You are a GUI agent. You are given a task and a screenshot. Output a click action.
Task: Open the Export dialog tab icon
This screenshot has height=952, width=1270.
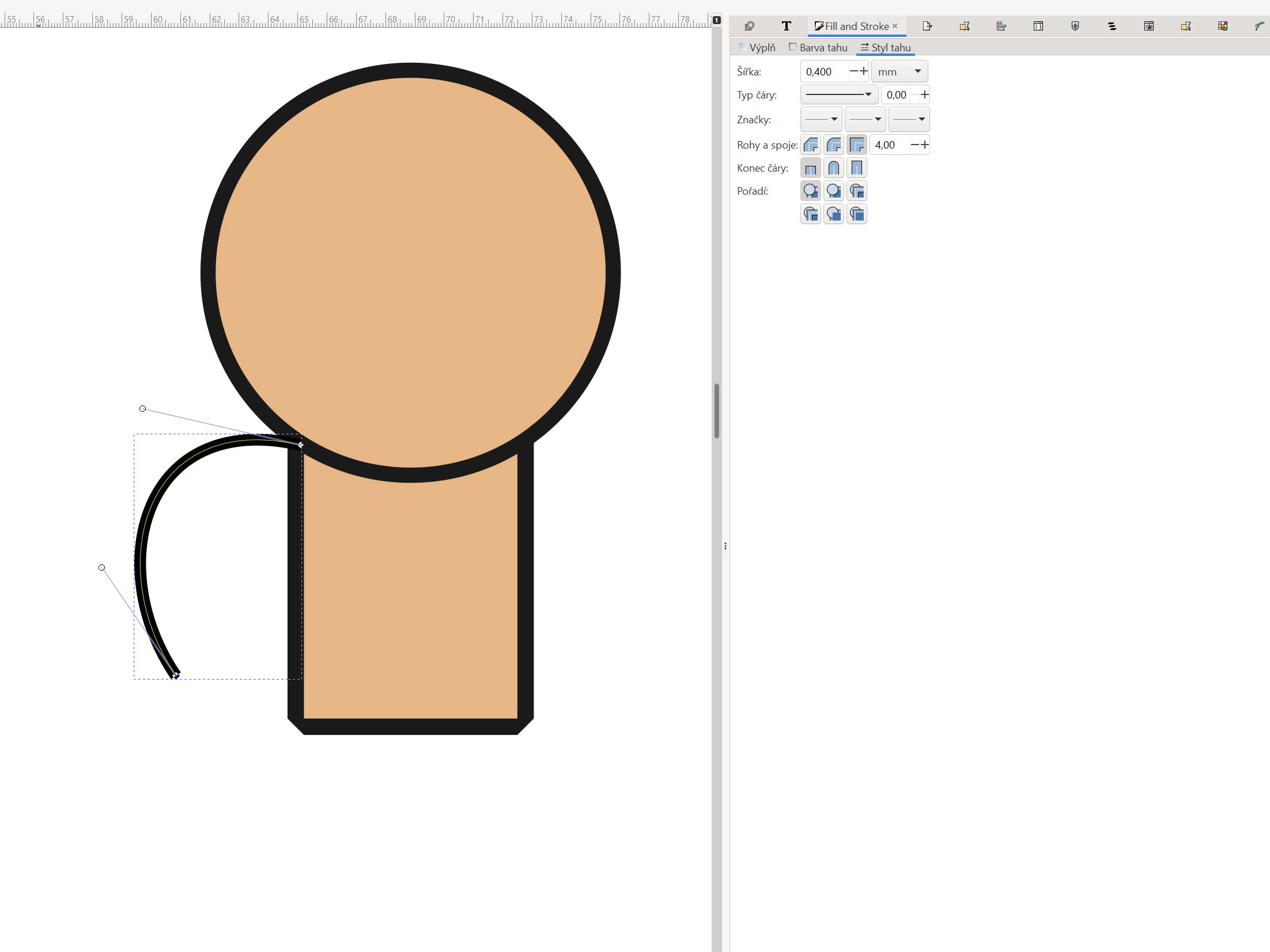(927, 26)
